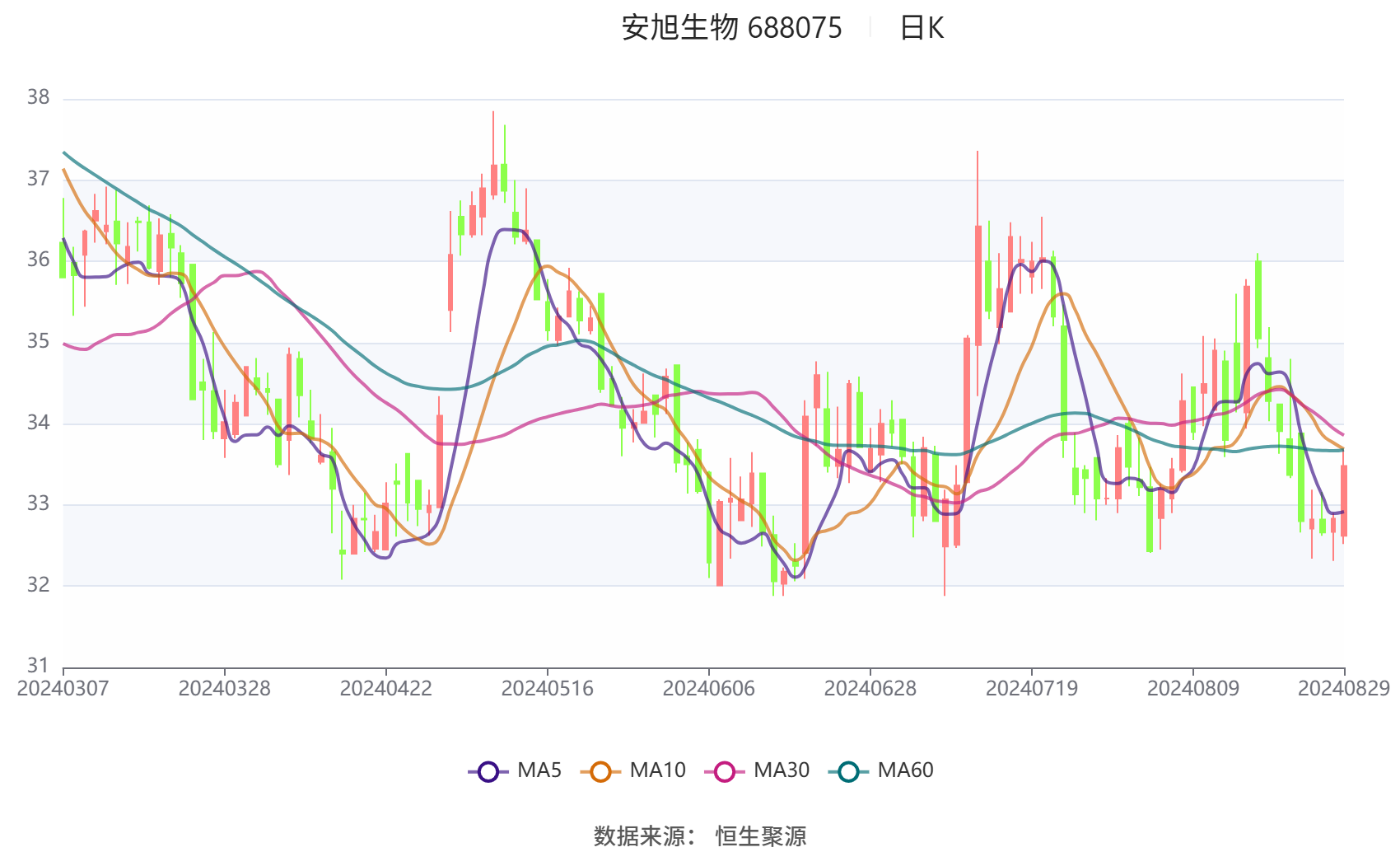The height and width of the screenshot is (852, 1400).
Task: Toggle the MA5 legend series
Action: 515,770
